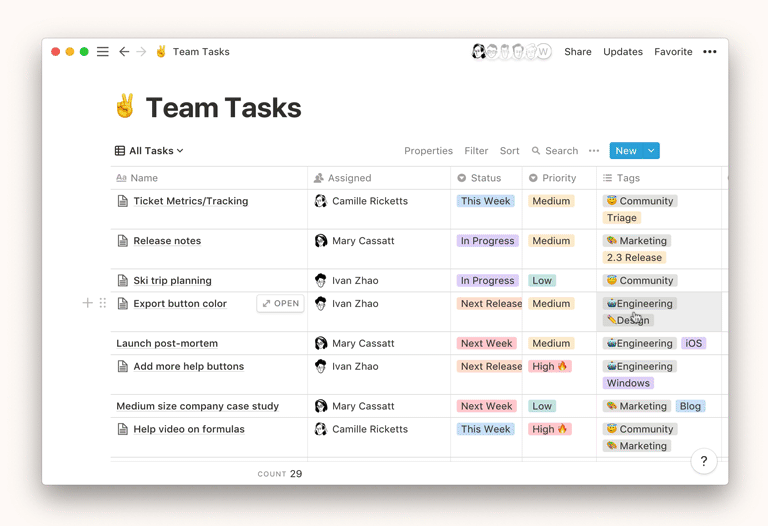This screenshot has width=768, height=526.
Task: Click the collaborator avatars in the top bar
Action: (x=510, y=52)
